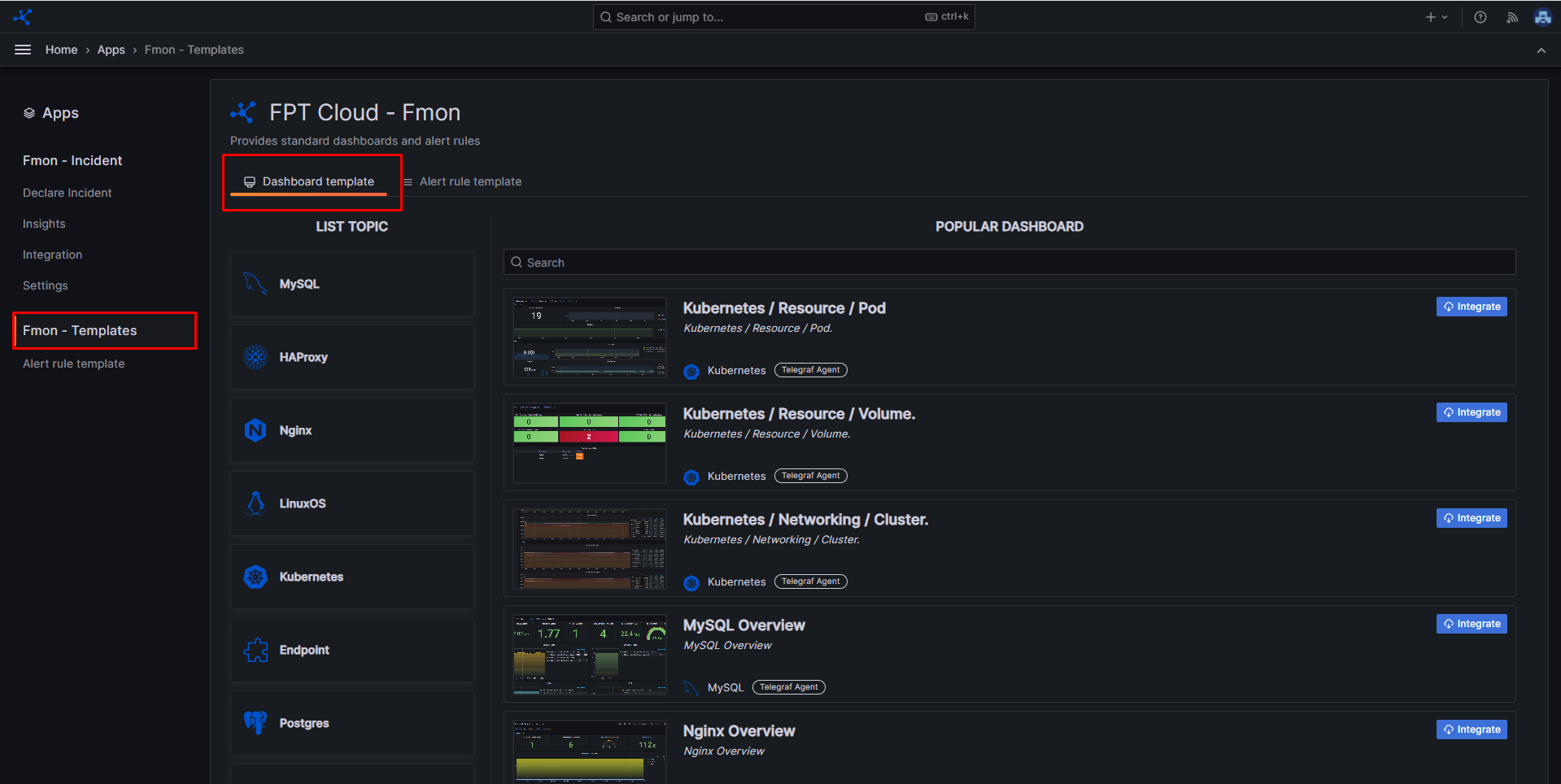This screenshot has height=784, width=1561.
Task: Integrate the MySQL Overview dashboard
Action: click(x=1471, y=624)
